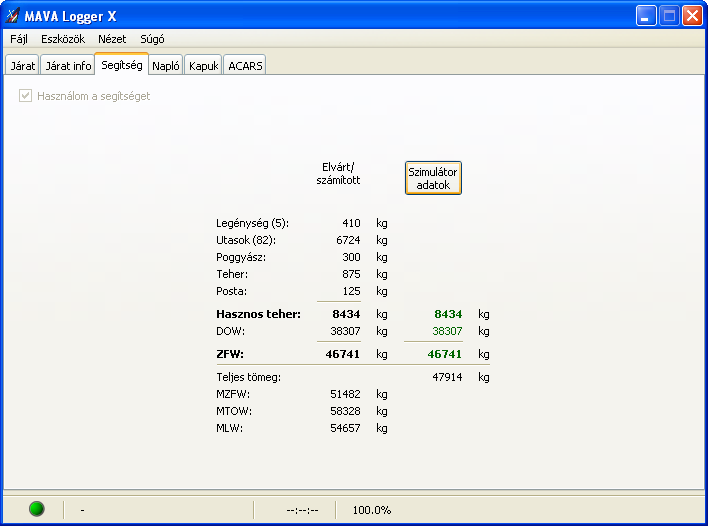Click the status bar time '--:--:--'
Viewport: 708px width, 526px height.
coord(303,510)
